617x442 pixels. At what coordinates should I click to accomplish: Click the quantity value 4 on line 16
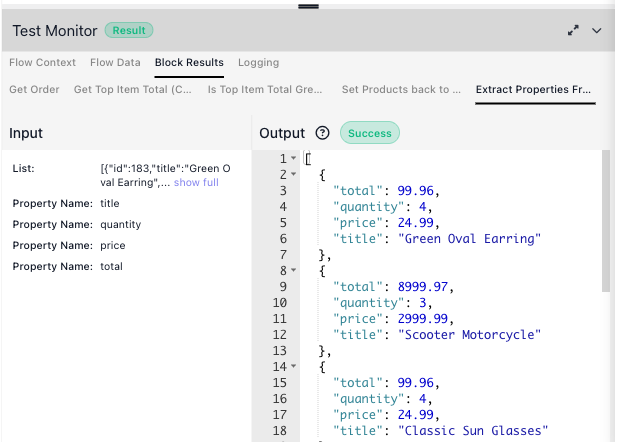point(423,399)
